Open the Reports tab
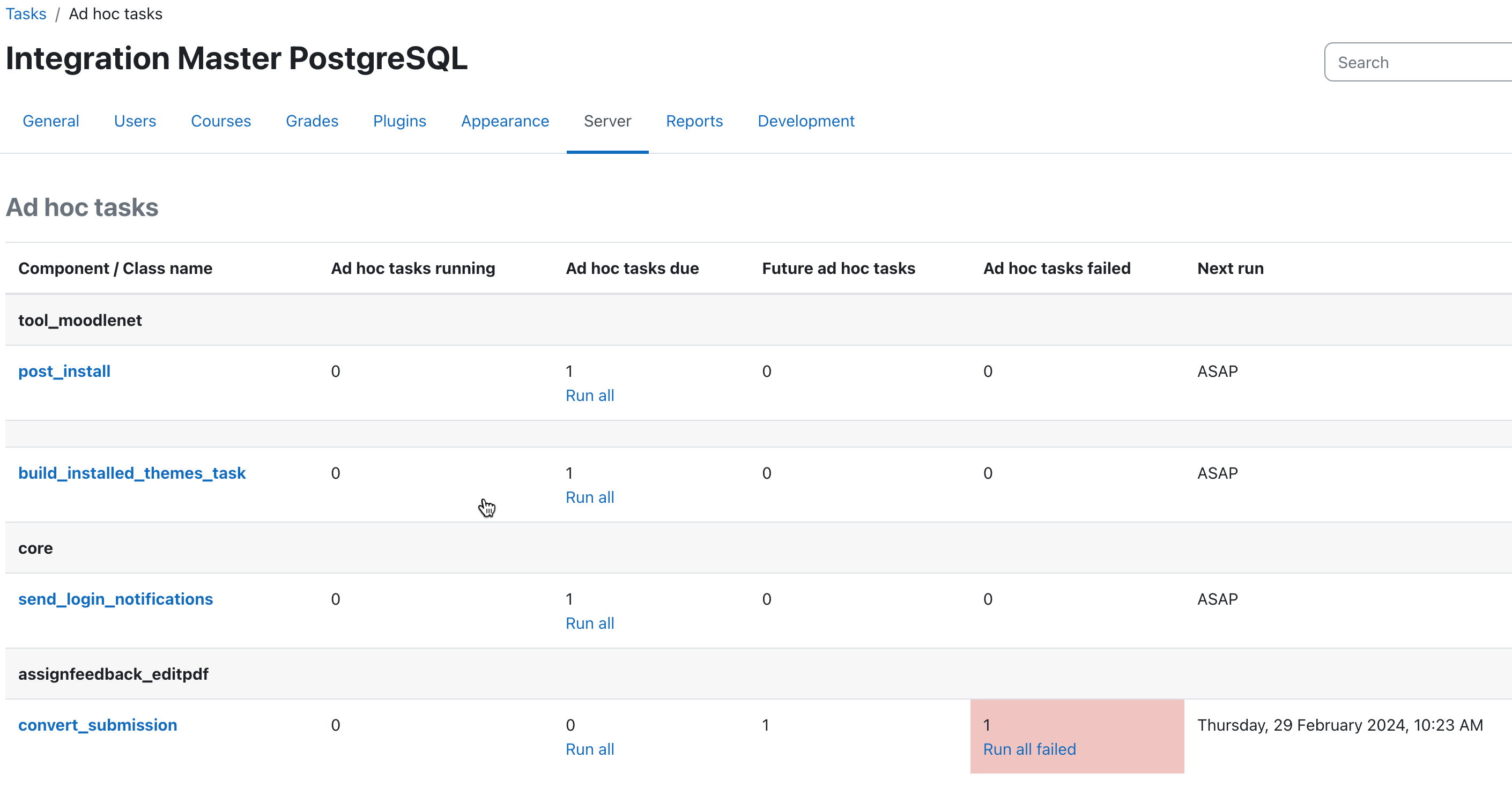 [694, 121]
